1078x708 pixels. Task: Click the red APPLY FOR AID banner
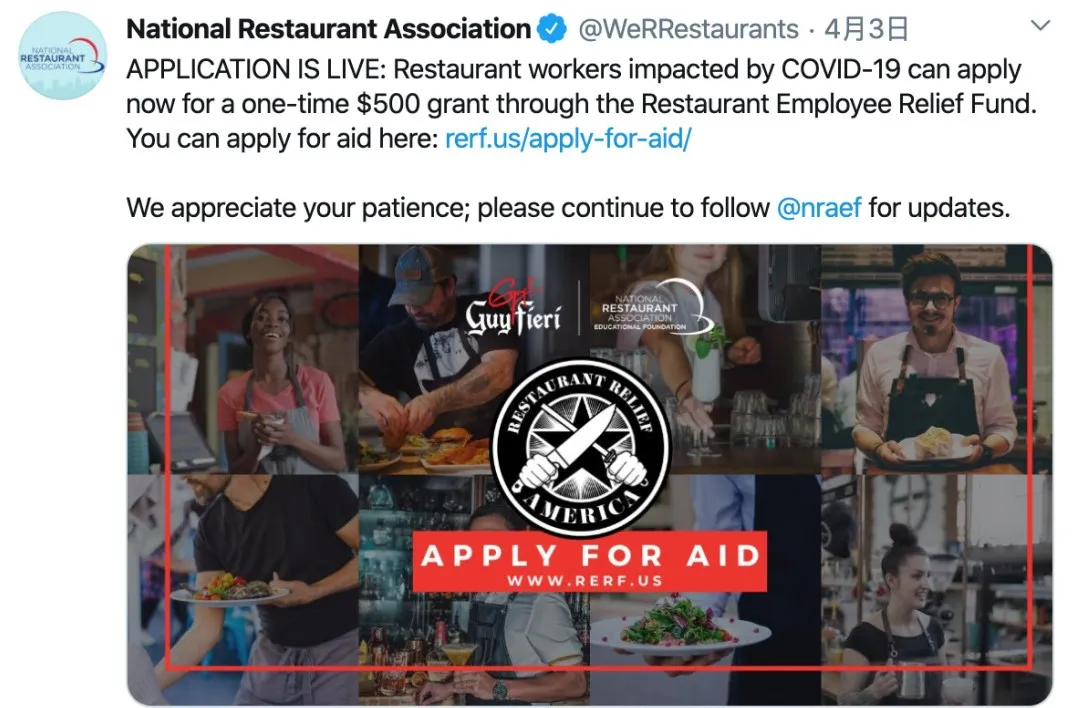(590, 561)
